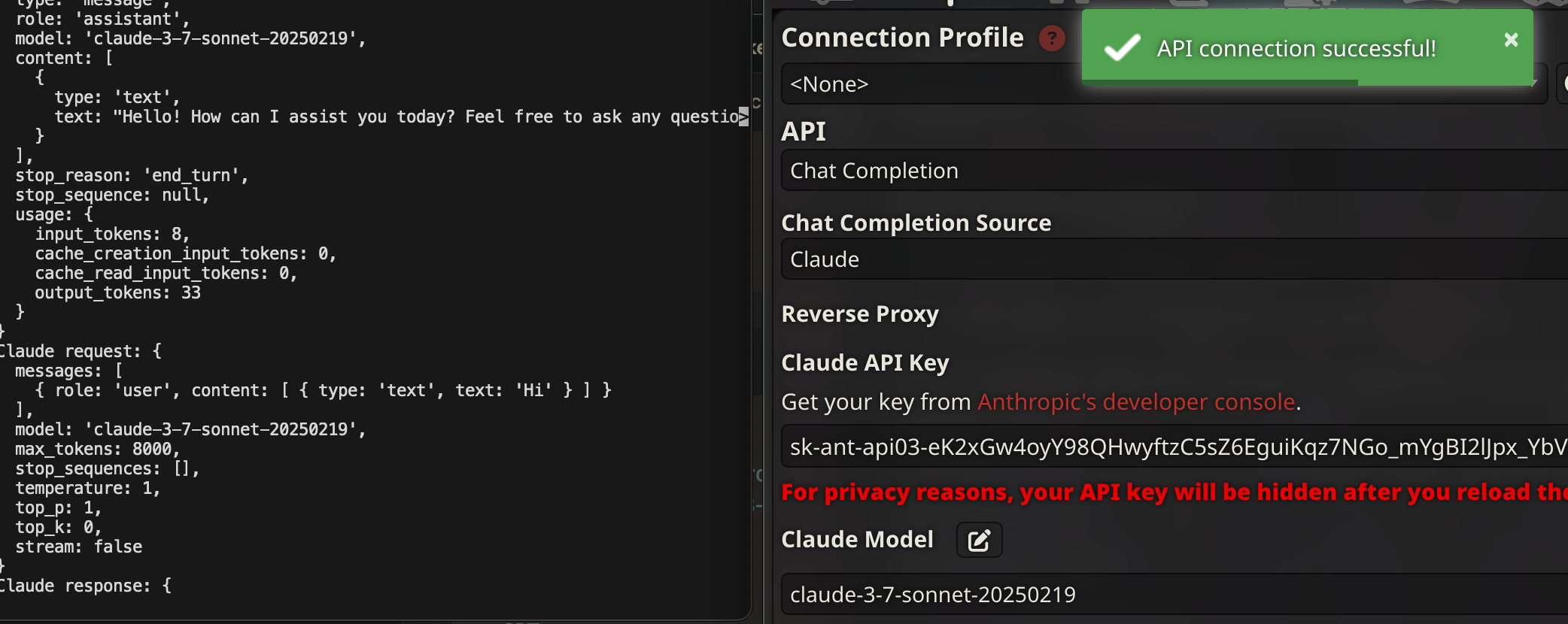Image resolution: width=1568 pixels, height=624 pixels.
Task: Click the pencil edit icon beside Claude Model
Action: (x=979, y=540)
